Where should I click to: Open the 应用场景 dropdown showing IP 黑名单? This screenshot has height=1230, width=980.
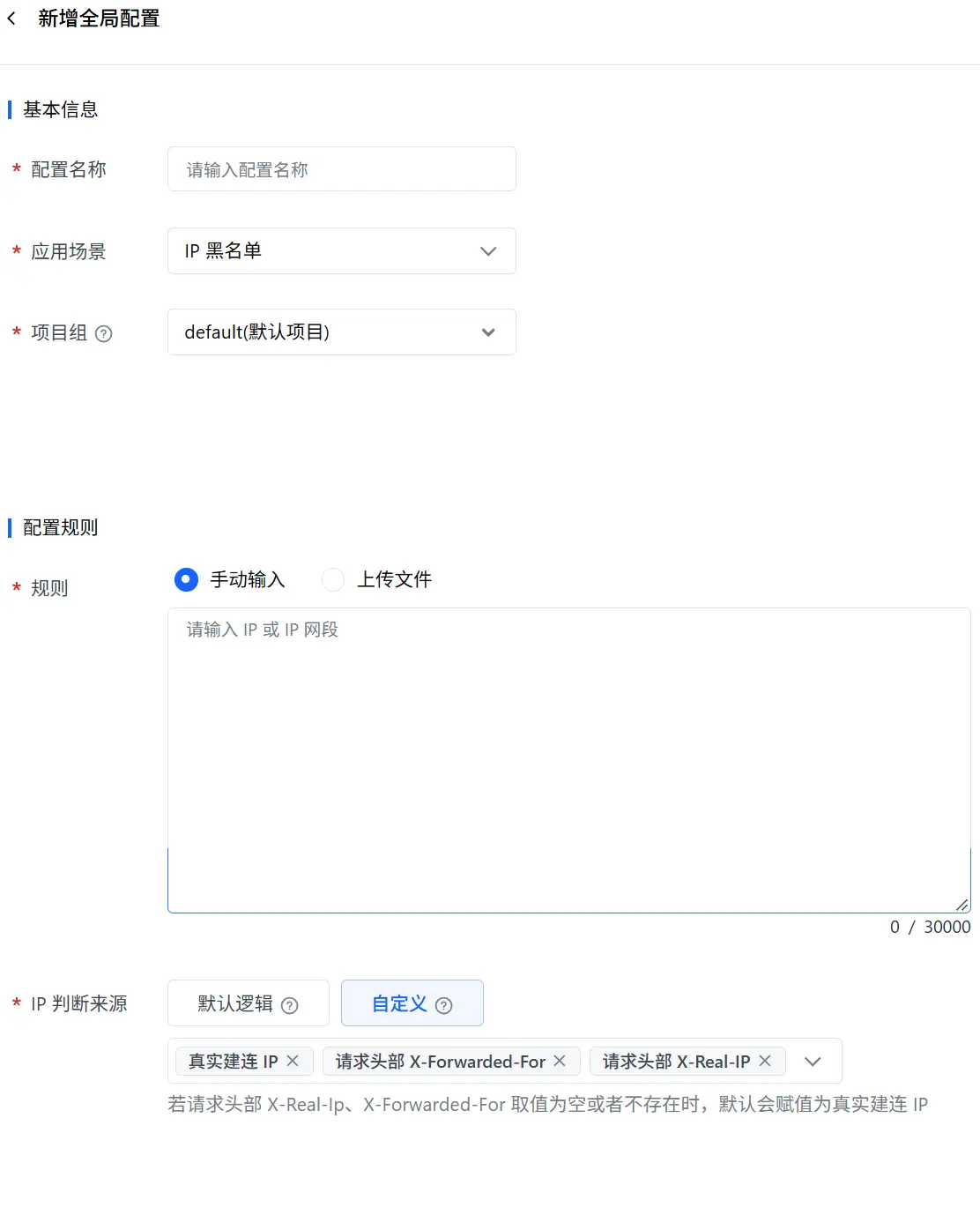point(342,251)
